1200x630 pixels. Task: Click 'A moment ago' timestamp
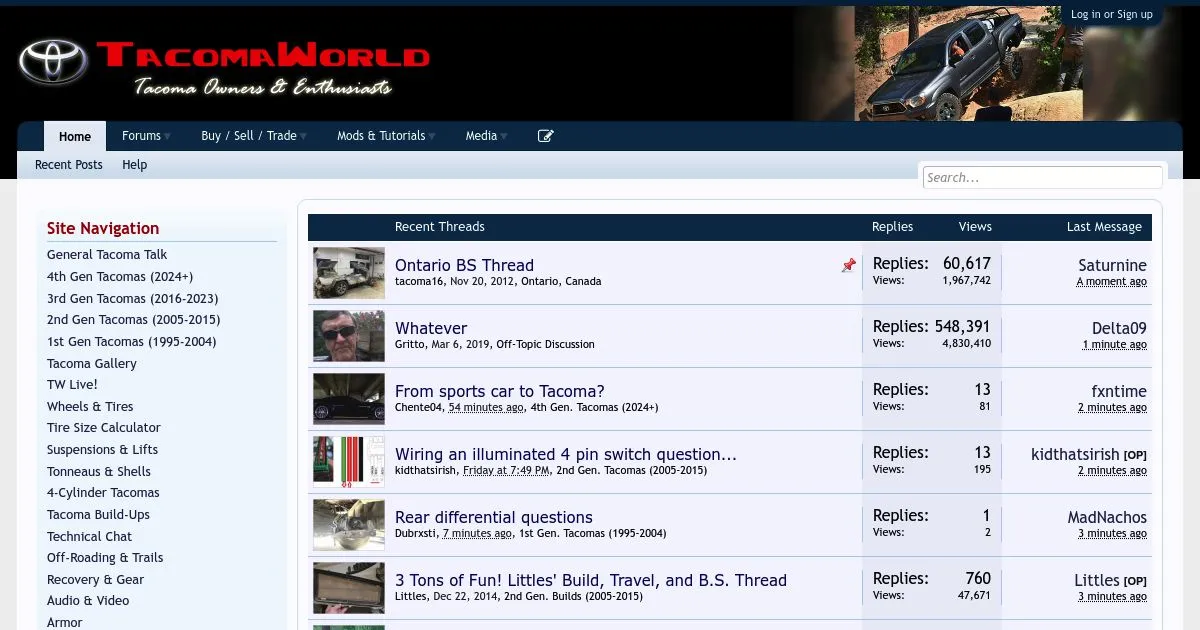pos(1112,282)
